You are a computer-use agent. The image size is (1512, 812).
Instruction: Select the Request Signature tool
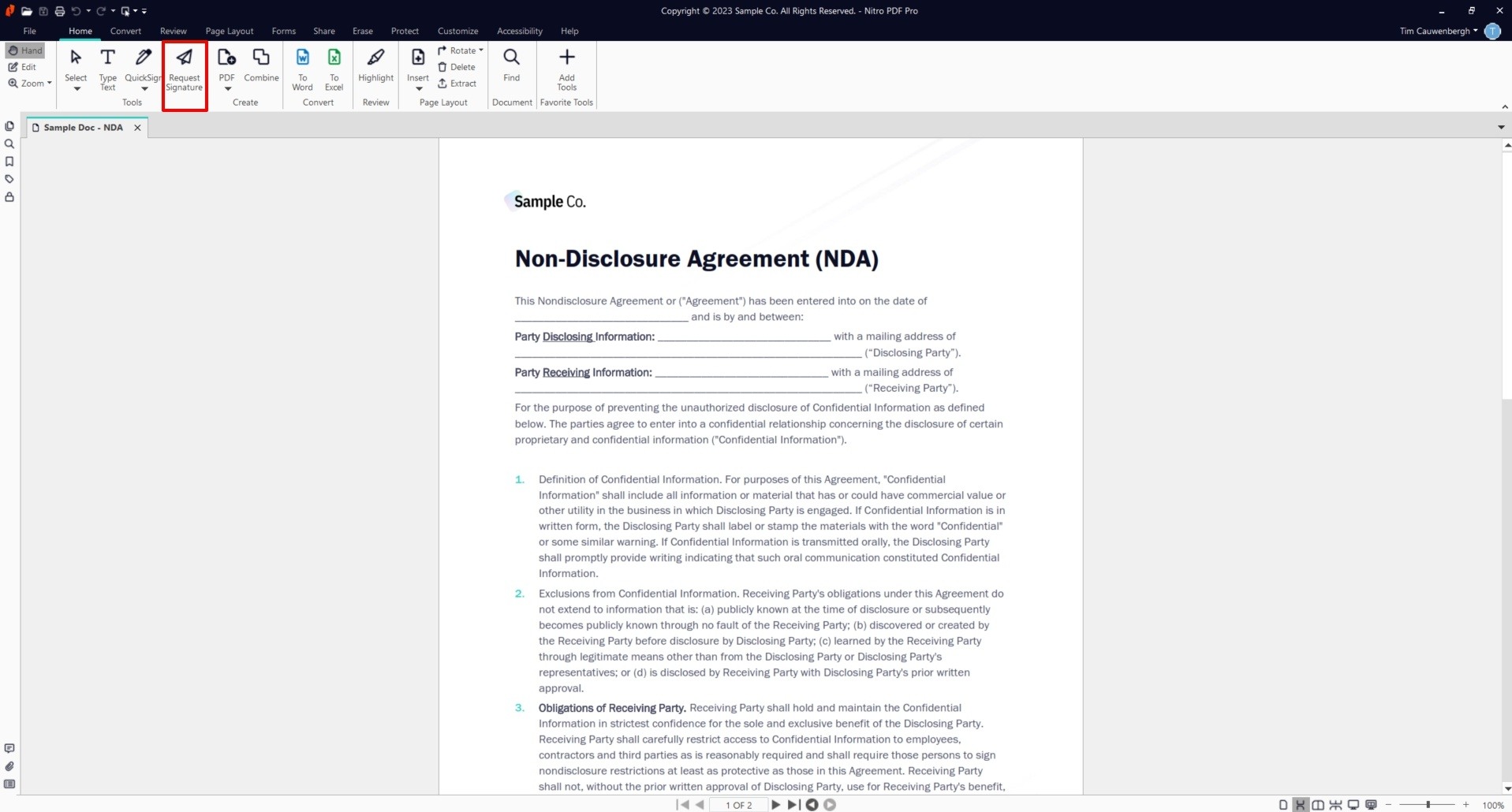click(x=184, y=69)
